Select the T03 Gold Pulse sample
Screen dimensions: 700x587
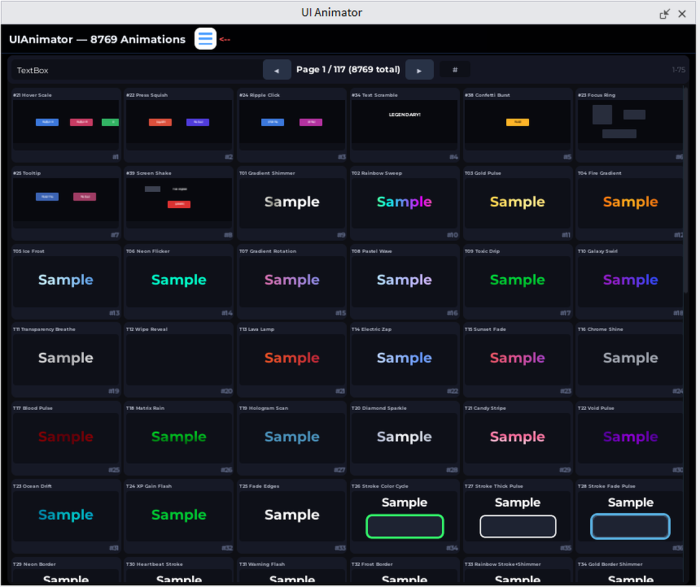point(517,202)
